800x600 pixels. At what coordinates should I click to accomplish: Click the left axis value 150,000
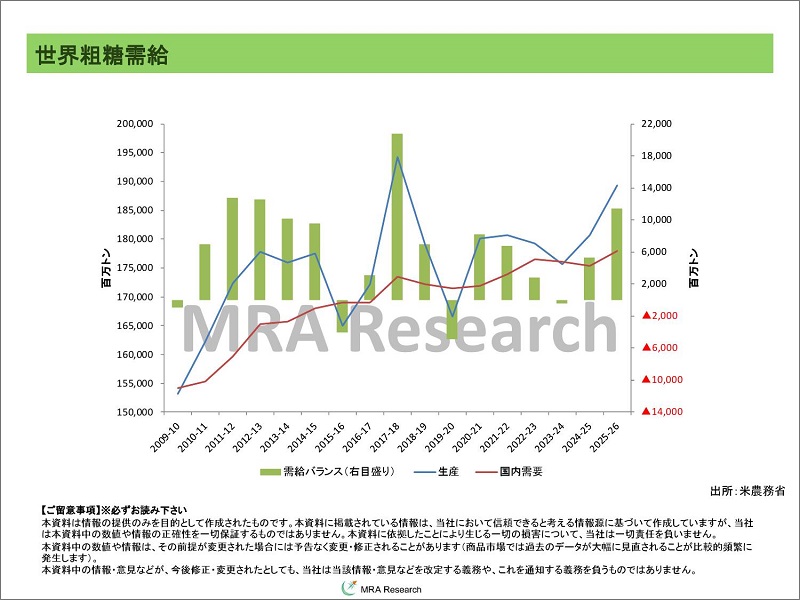pos(135,412)
